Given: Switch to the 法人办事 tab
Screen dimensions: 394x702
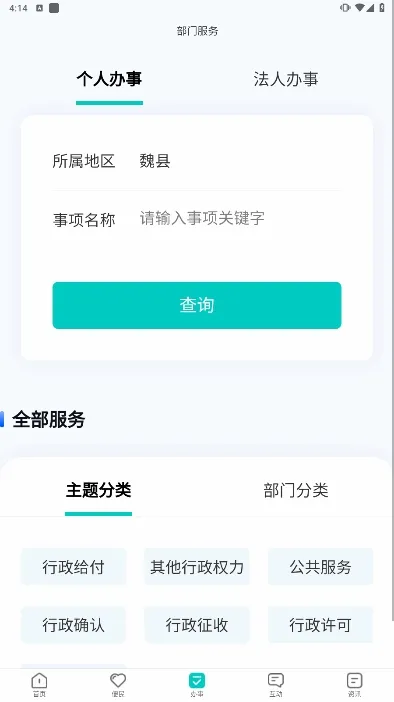Looking at the screenshot, I should [286, 79].
